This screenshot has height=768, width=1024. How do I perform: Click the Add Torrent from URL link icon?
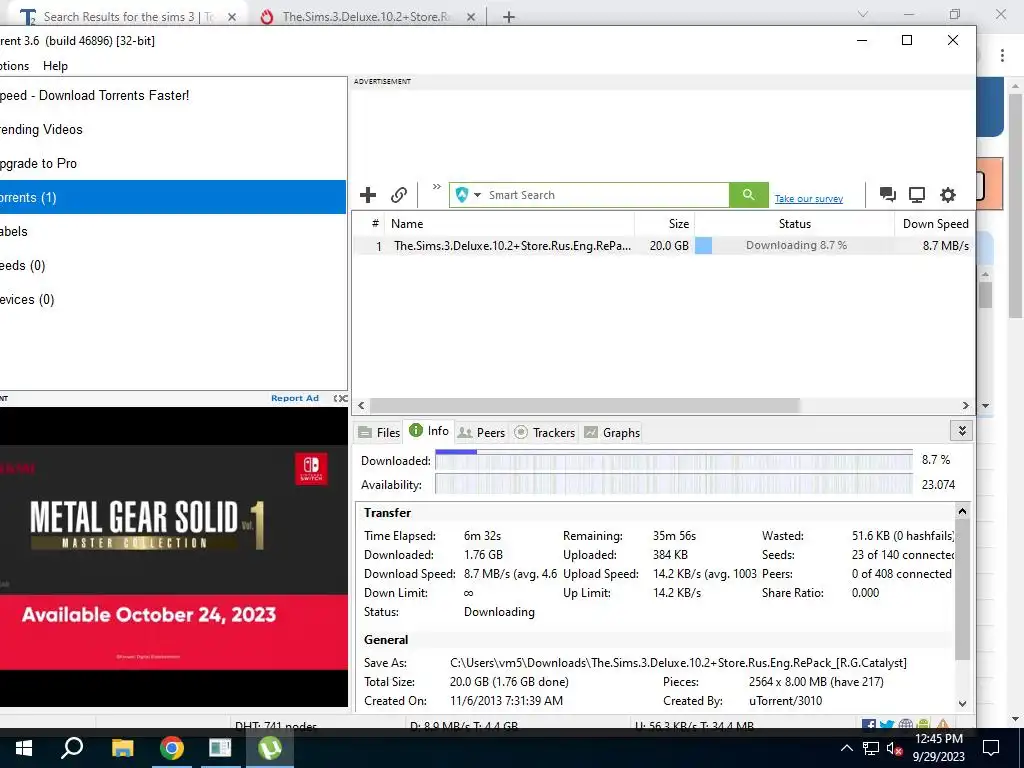tap(398, 195)
